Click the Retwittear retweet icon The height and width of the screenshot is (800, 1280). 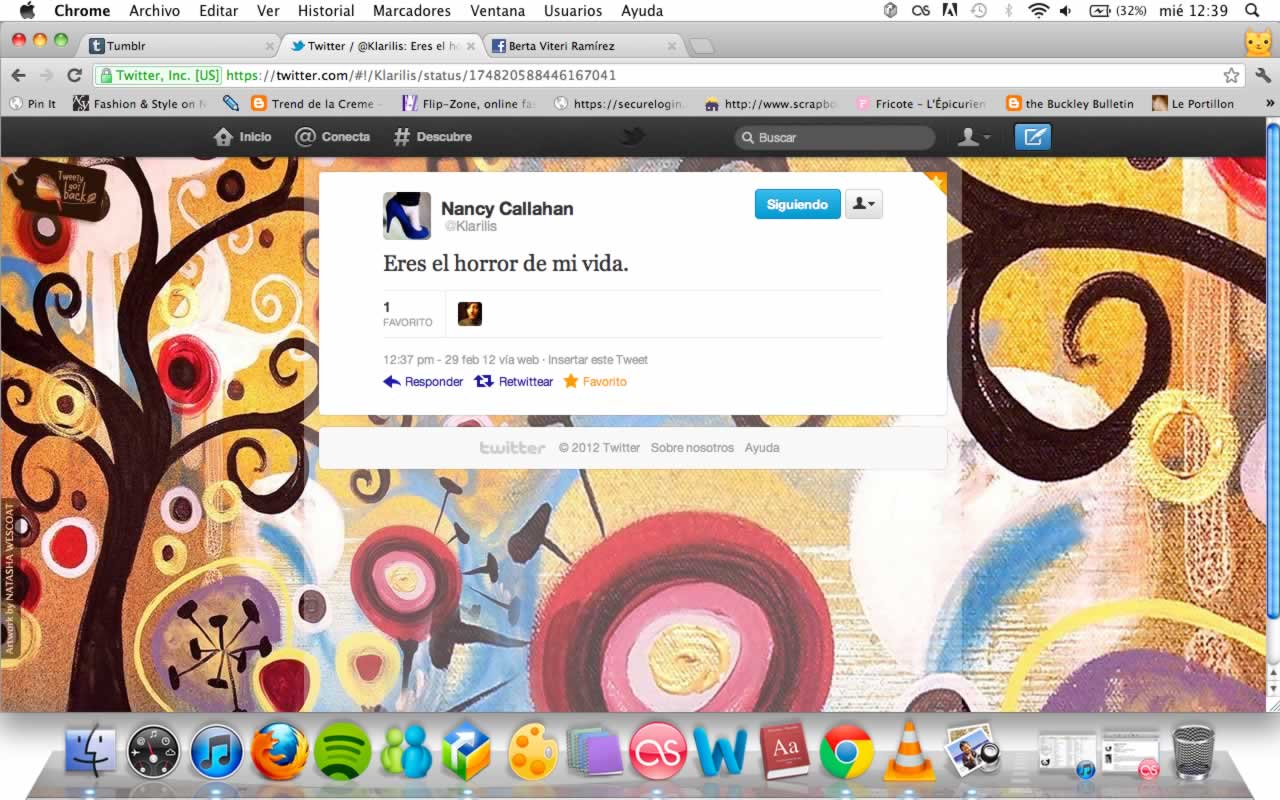coord(484,381)
